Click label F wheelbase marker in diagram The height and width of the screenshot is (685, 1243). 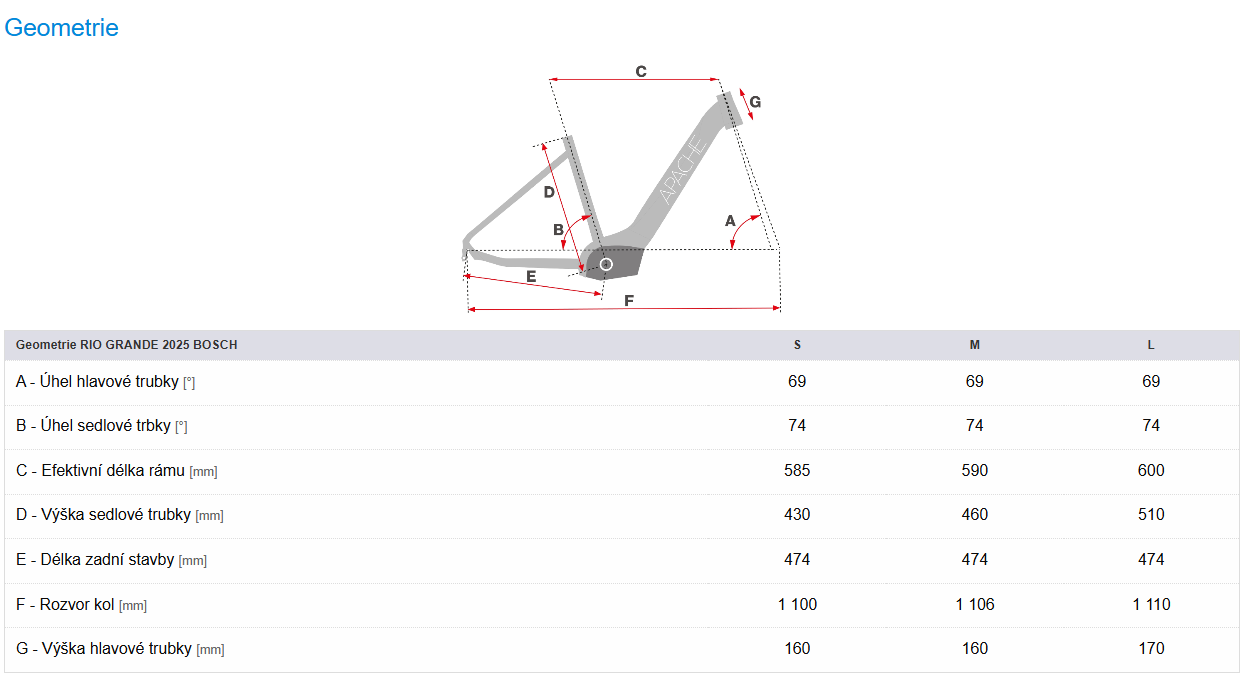[629, 300]
